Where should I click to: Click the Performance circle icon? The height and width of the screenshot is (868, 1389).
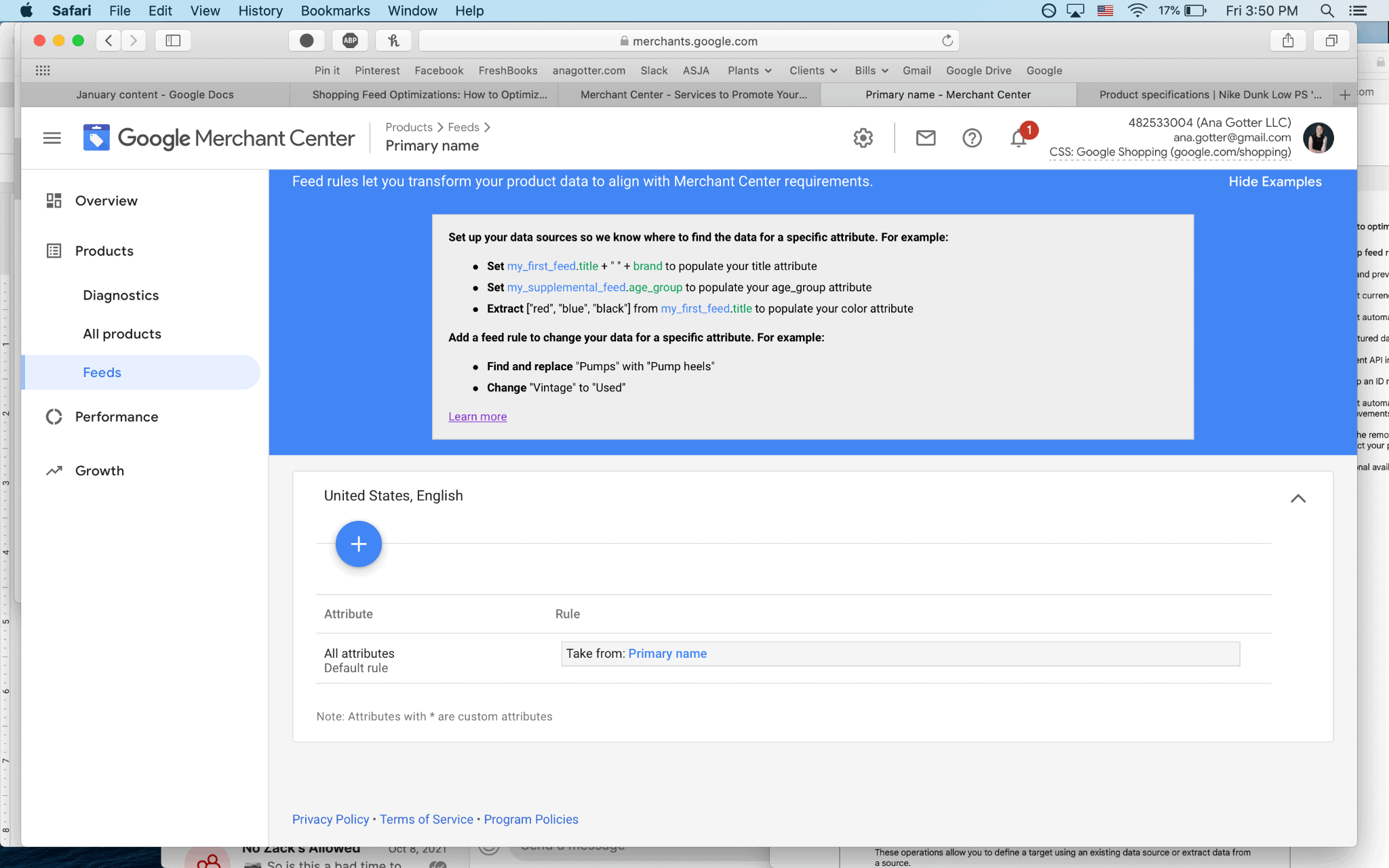54,417
